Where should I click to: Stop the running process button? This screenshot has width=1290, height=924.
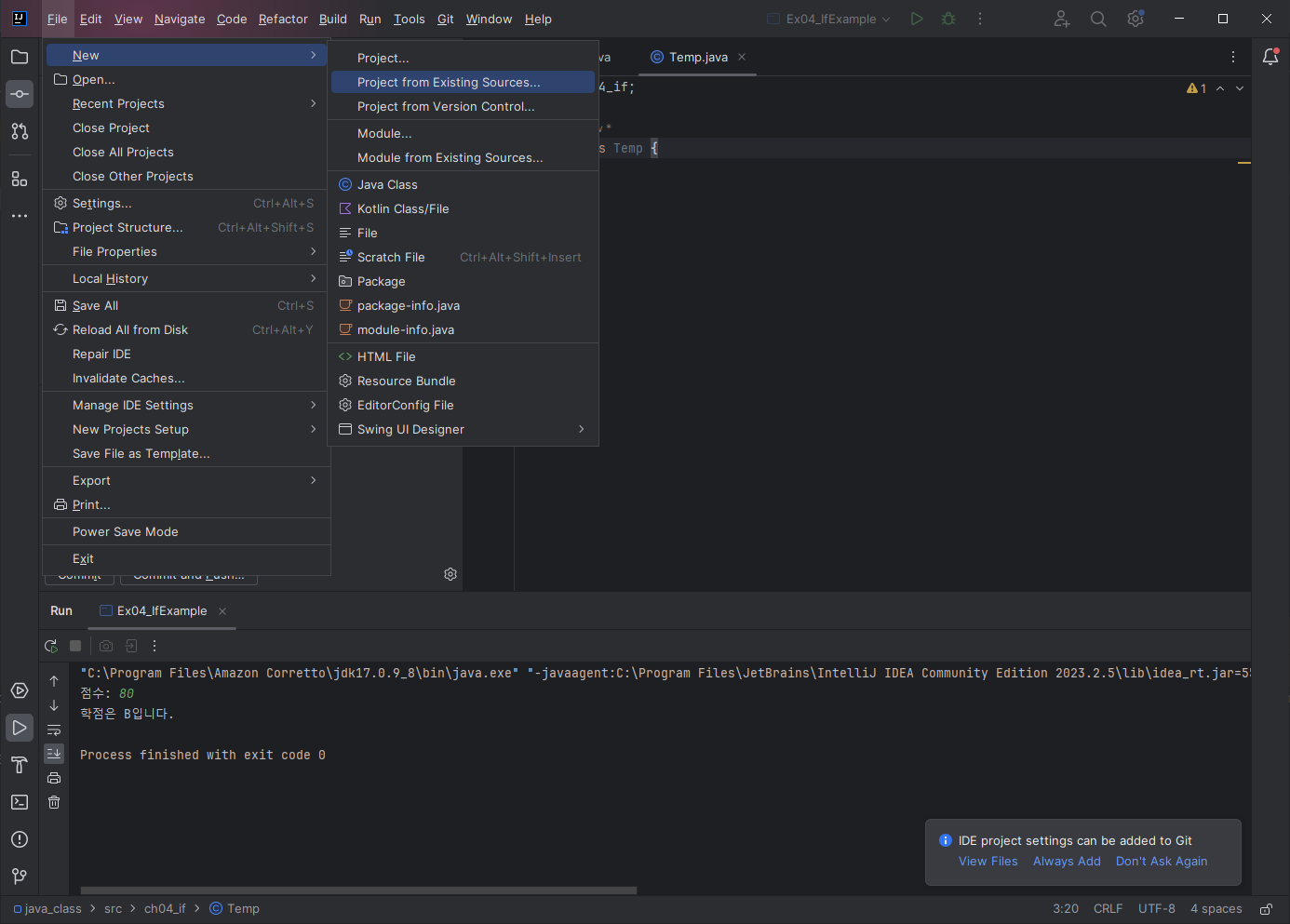[75, 646]
